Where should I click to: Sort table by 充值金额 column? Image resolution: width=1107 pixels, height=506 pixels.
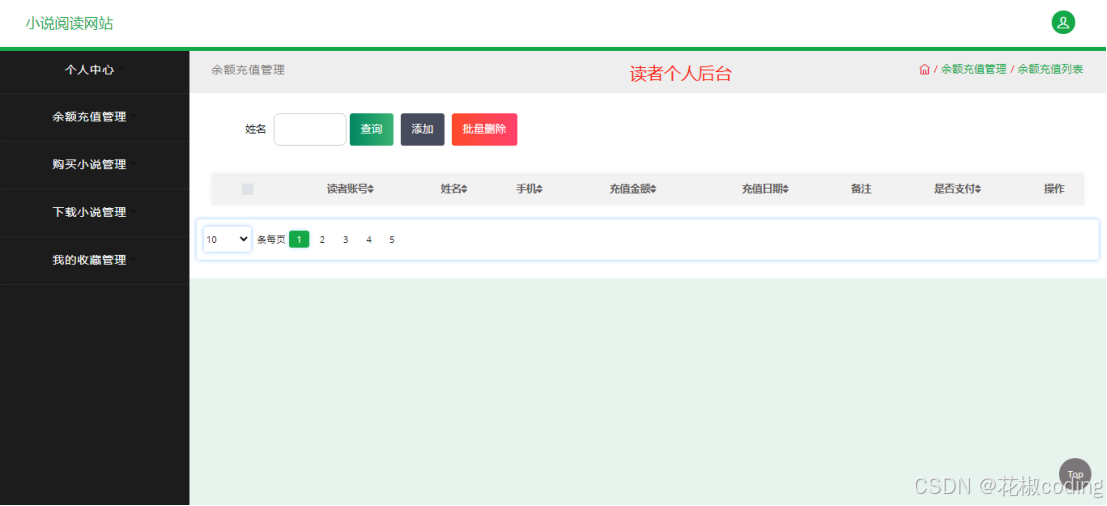tap(633, 189)
